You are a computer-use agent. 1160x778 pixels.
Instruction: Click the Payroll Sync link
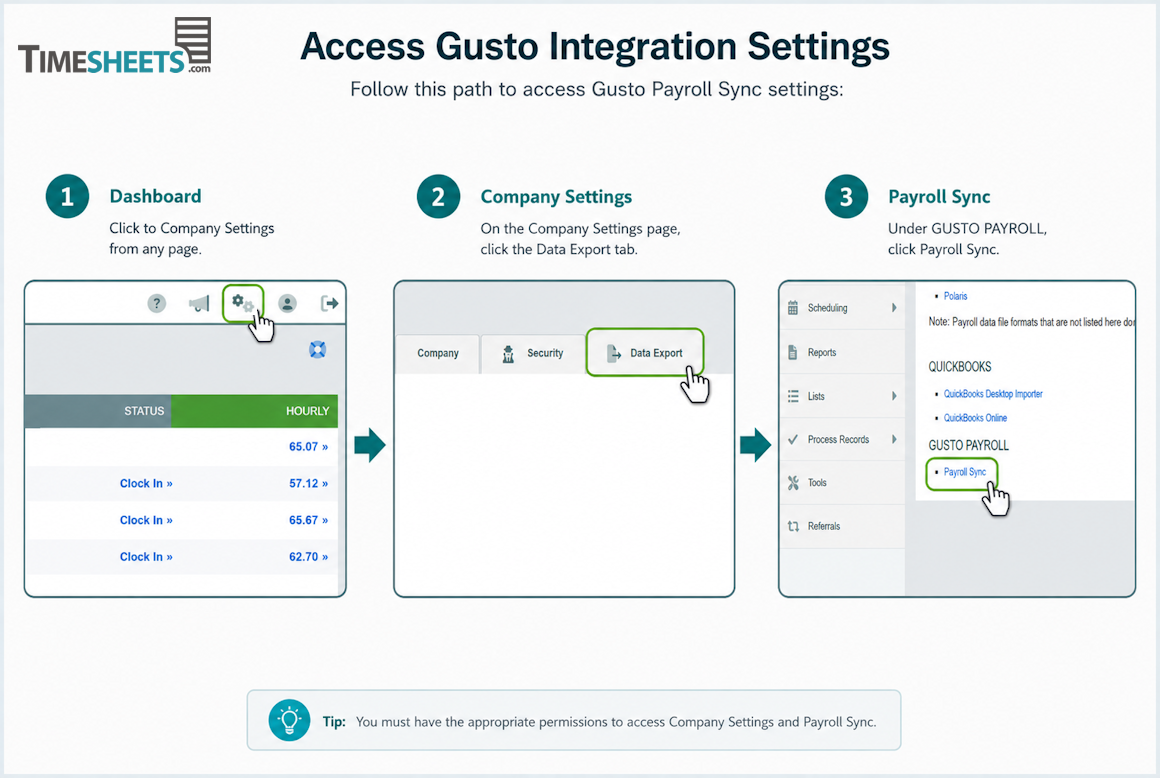pyautogui.click(x=965, y=472)
